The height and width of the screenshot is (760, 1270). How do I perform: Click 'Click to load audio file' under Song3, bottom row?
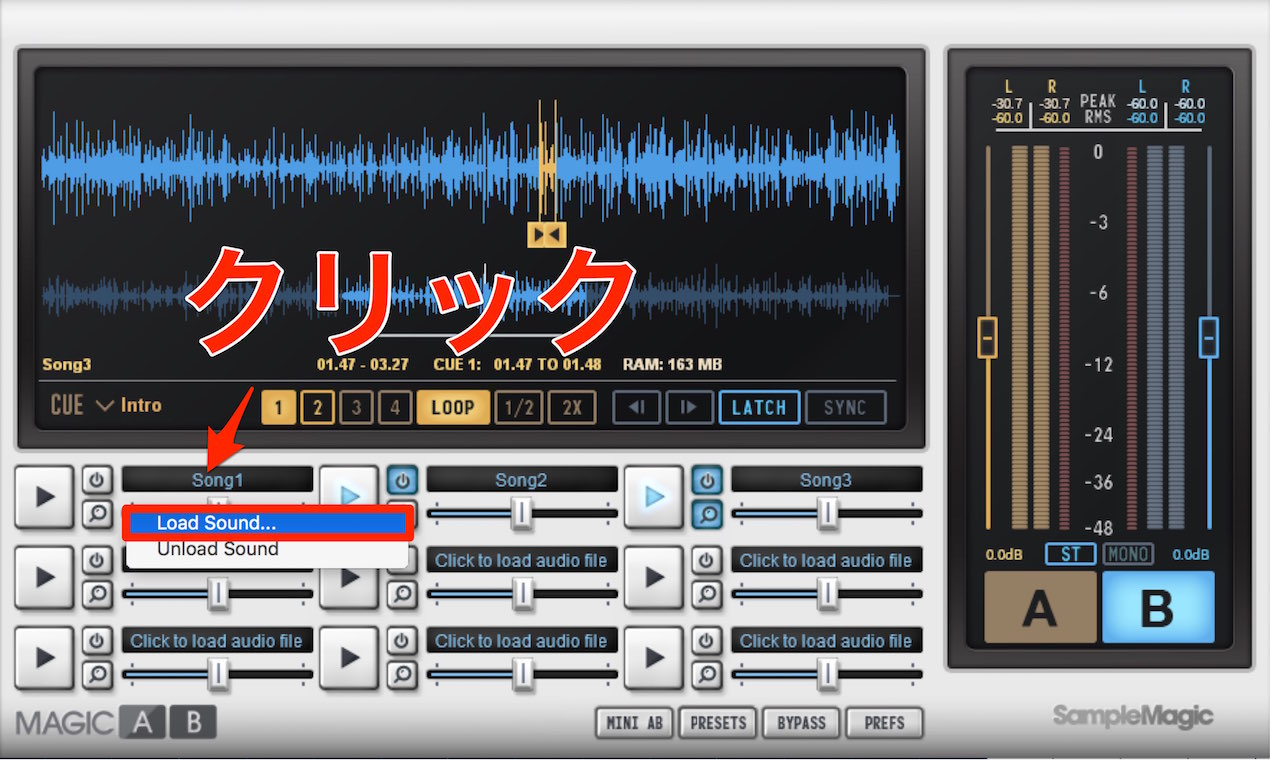(827, 641)
